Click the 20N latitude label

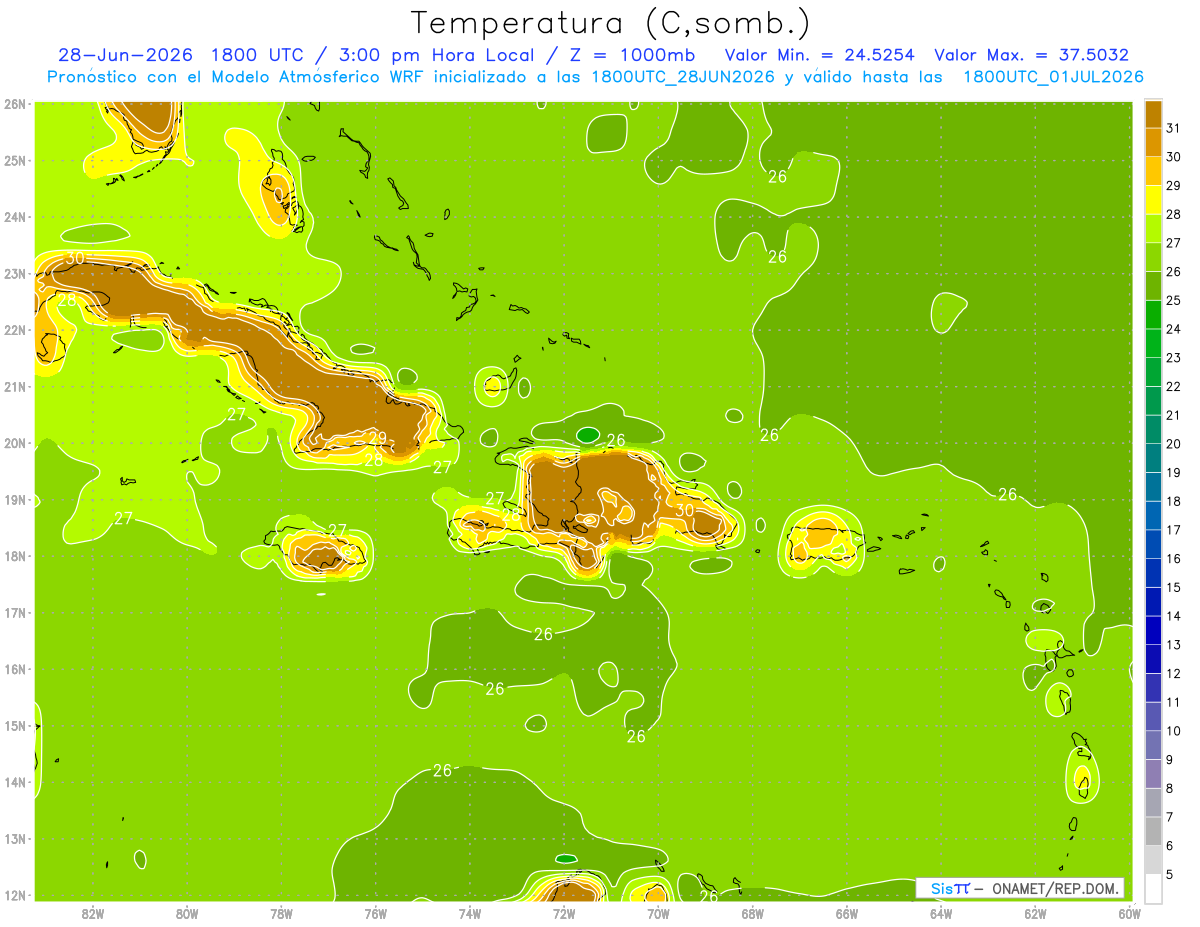(14, 443)
